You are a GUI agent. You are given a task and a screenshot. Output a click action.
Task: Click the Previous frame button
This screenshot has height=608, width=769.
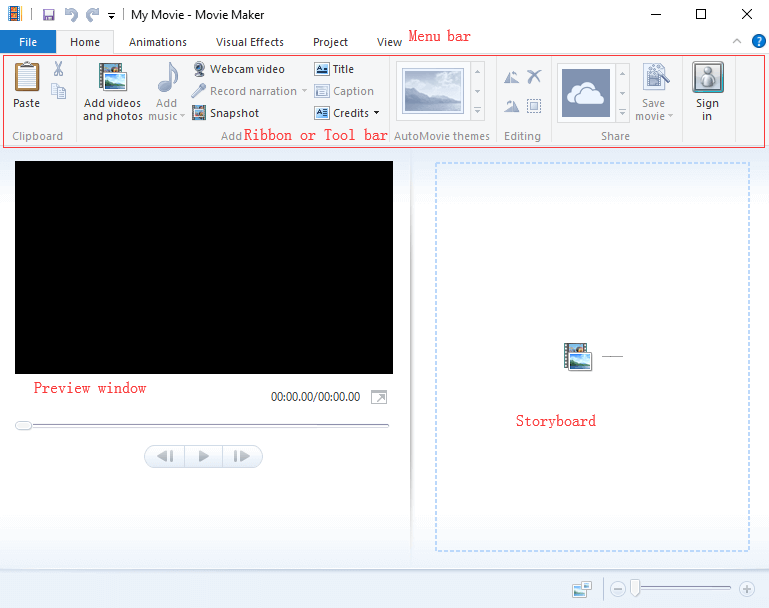coord(165,456)
